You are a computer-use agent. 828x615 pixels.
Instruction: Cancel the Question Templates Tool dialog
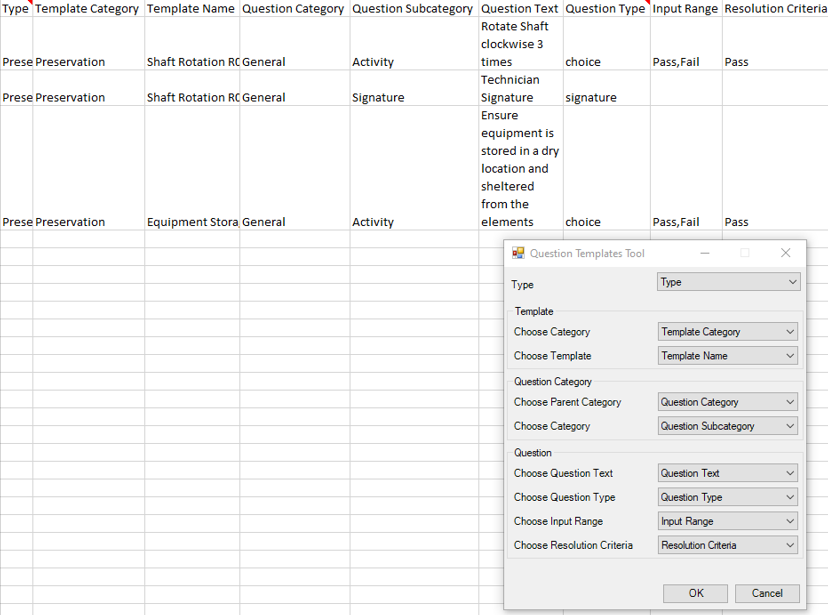click(x=767, y=593)
